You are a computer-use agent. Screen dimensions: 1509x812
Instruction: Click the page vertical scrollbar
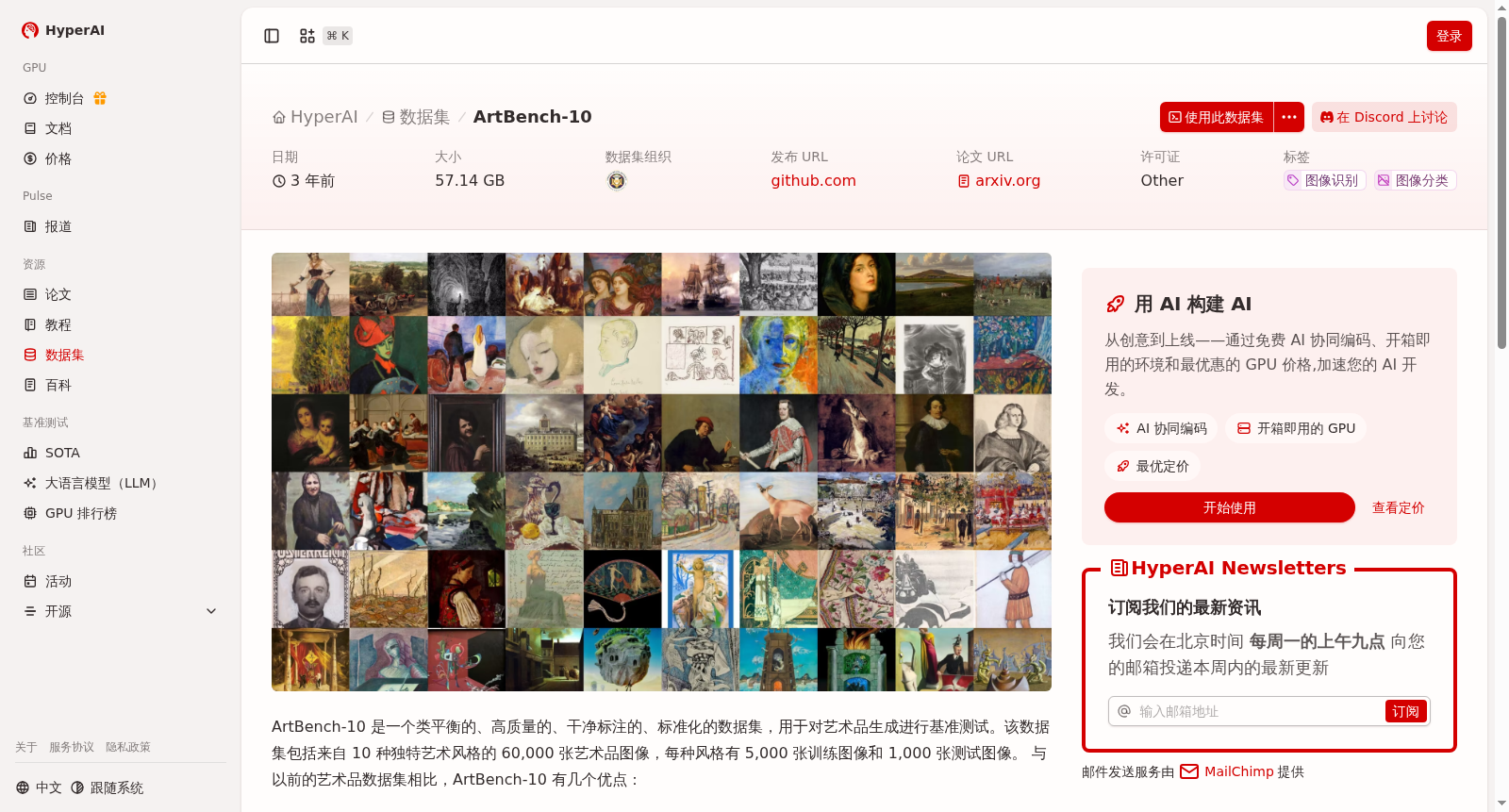[1501, 184]
